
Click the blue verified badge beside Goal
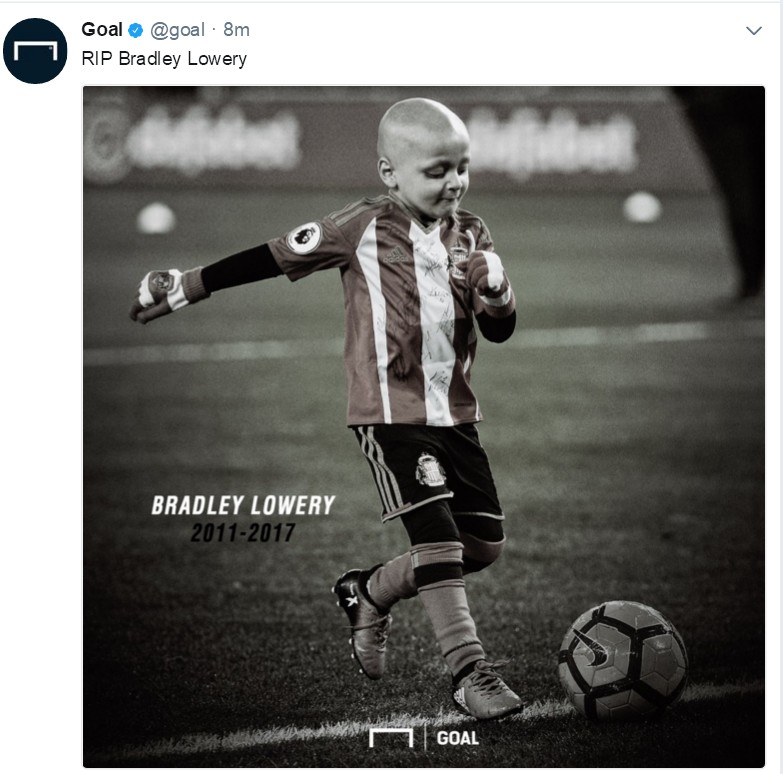tap(136, 30)
